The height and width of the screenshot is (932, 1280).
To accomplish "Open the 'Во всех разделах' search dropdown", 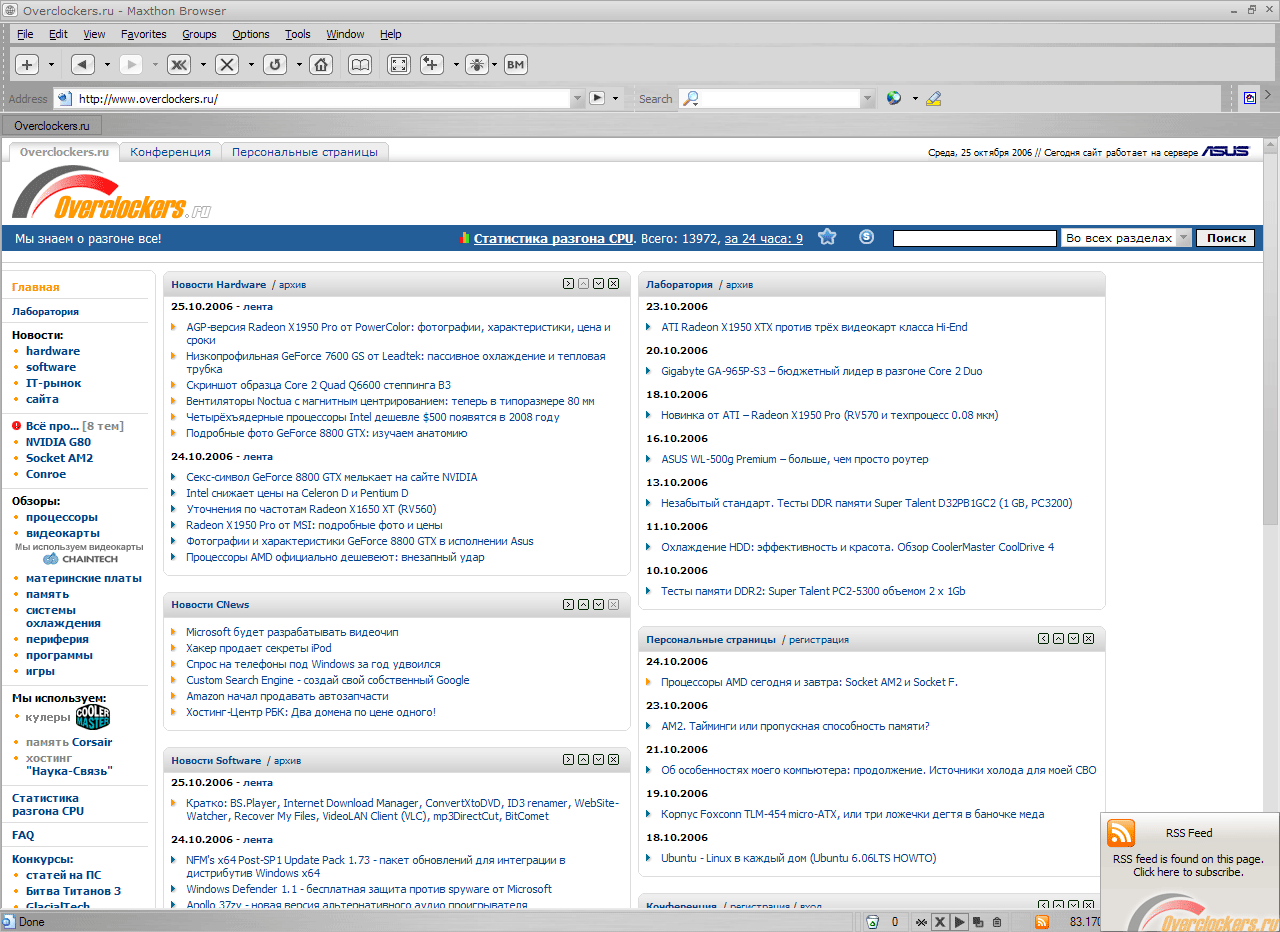I will pyautogui.click(x=1183, y=238).
